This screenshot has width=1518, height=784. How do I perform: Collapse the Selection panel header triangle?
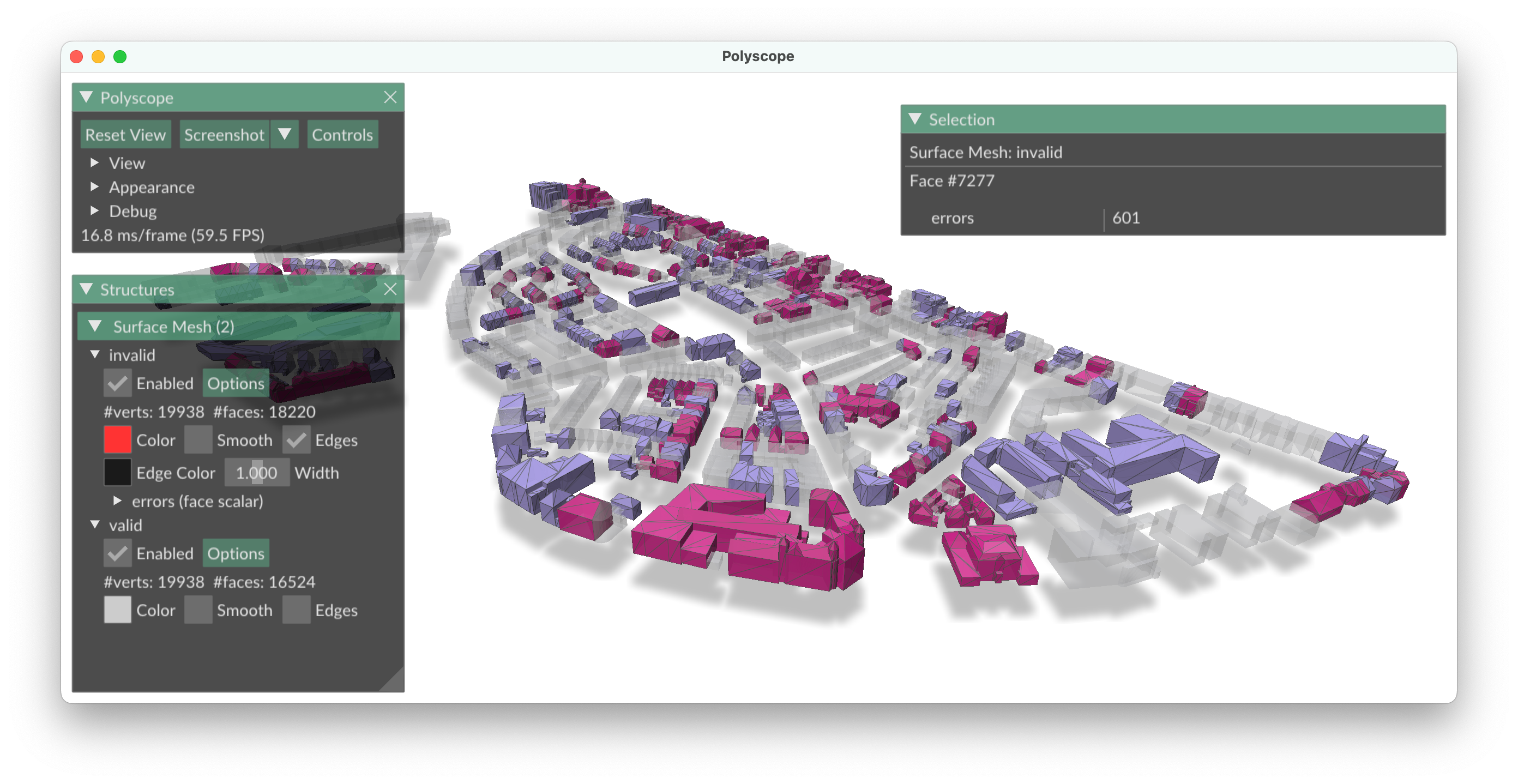click(x=915, y=119)
